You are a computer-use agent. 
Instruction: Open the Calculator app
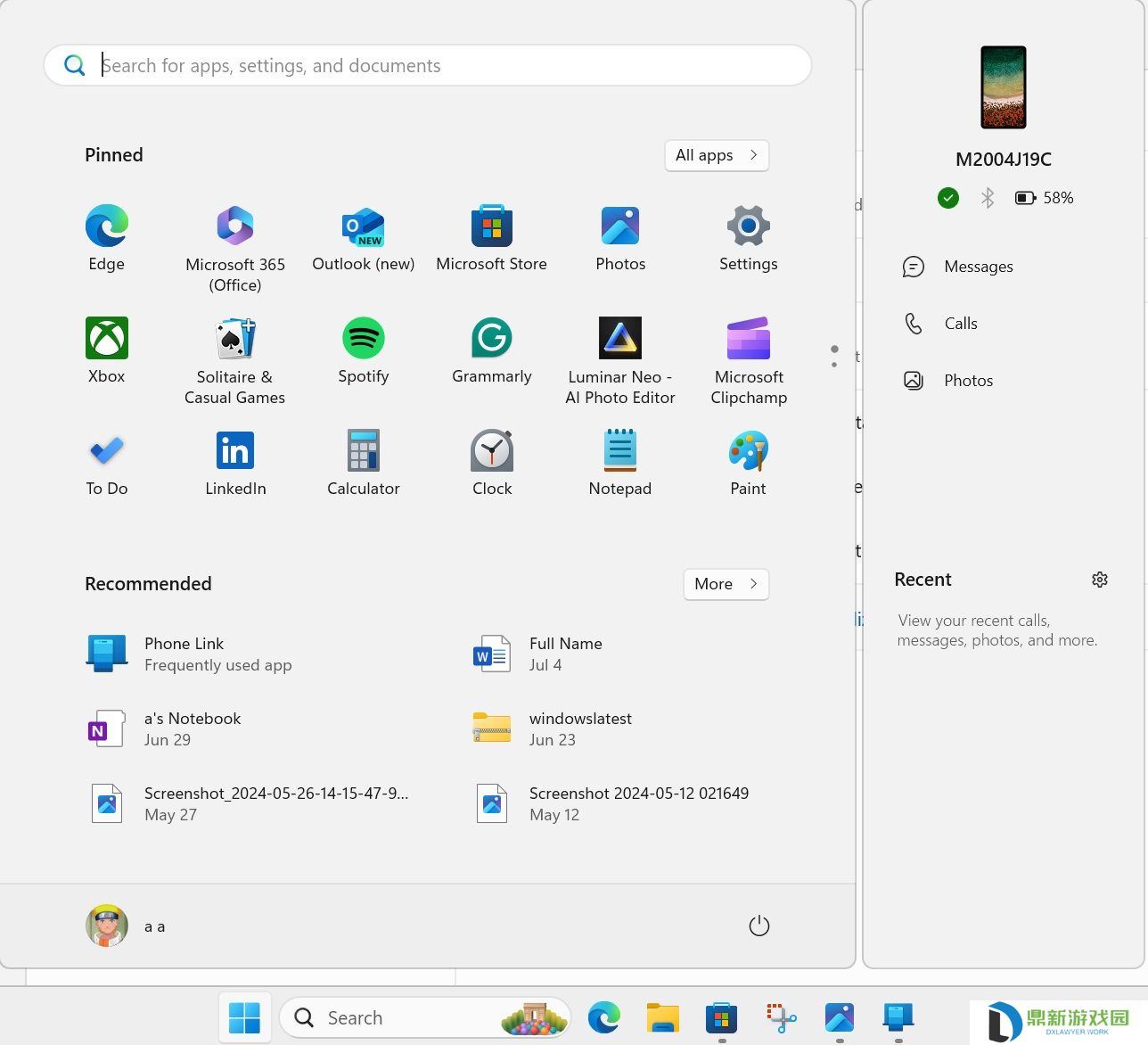[364, 463]
